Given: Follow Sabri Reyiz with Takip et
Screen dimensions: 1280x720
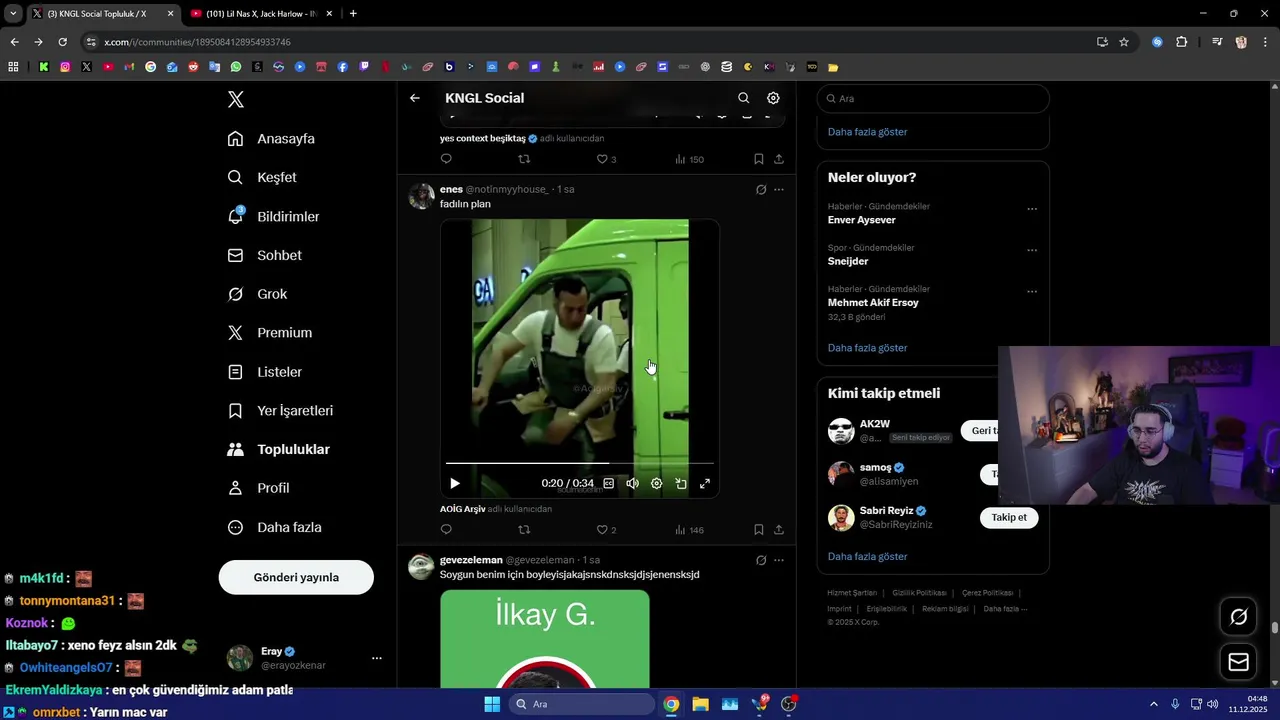Looking at the screenshot, I should [x=1009, y=517].
